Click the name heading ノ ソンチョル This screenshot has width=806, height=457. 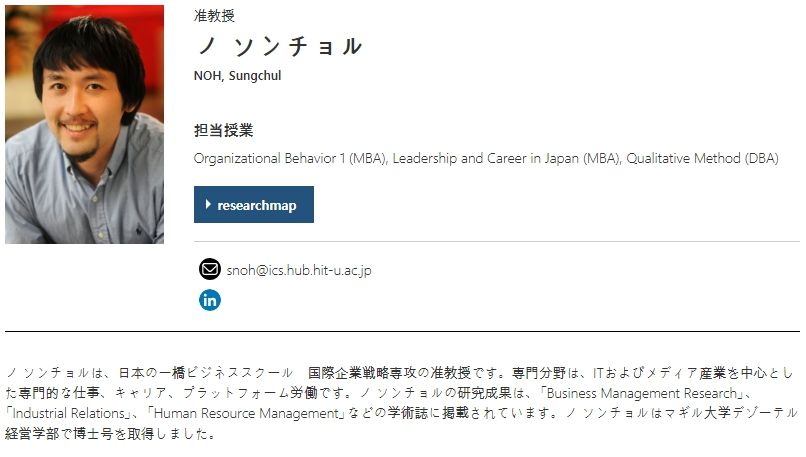[x=277, y=46]
